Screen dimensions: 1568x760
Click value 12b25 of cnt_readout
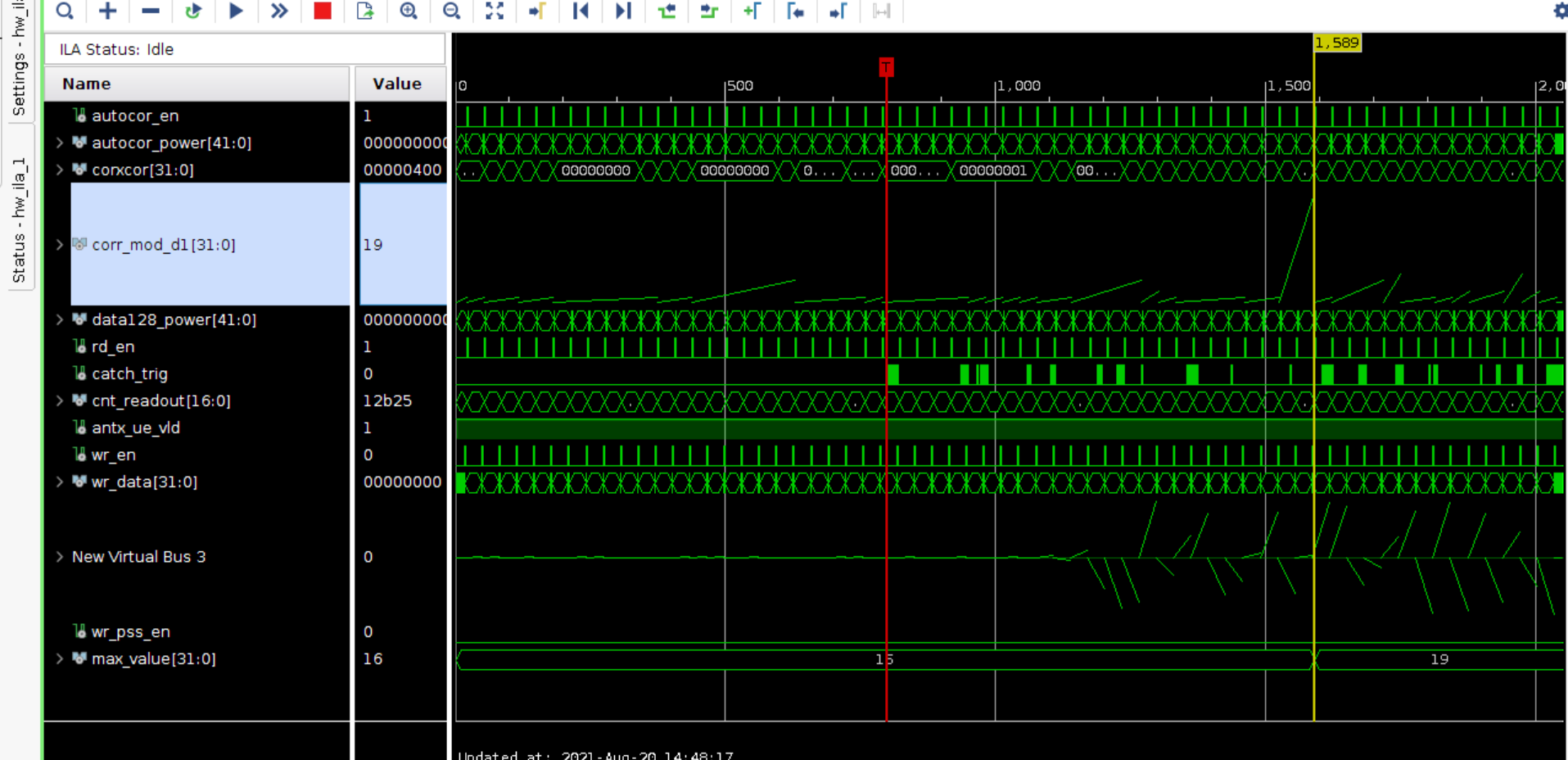click(x=387, y=400)
